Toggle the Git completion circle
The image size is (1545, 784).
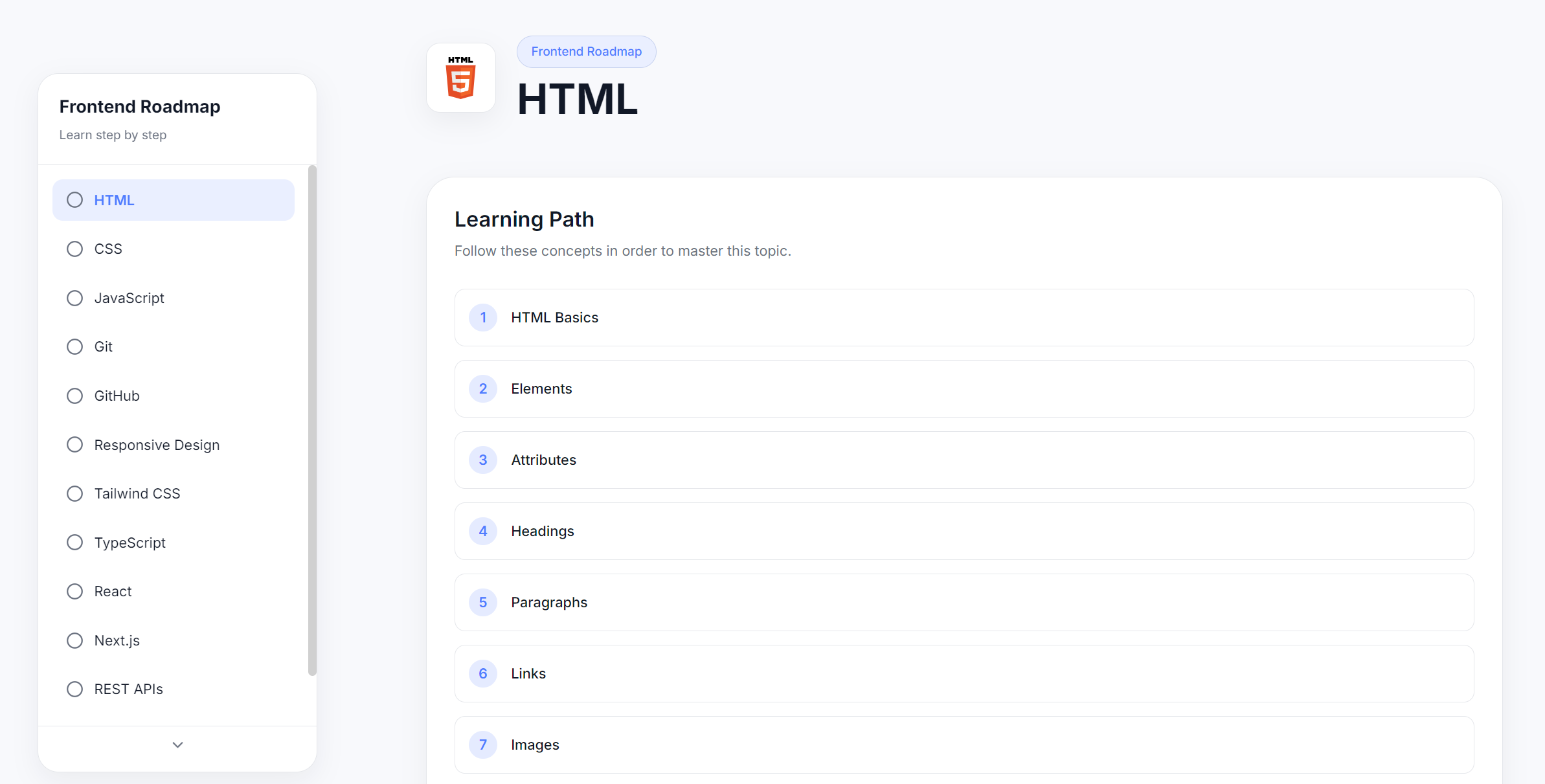point(75,347)
